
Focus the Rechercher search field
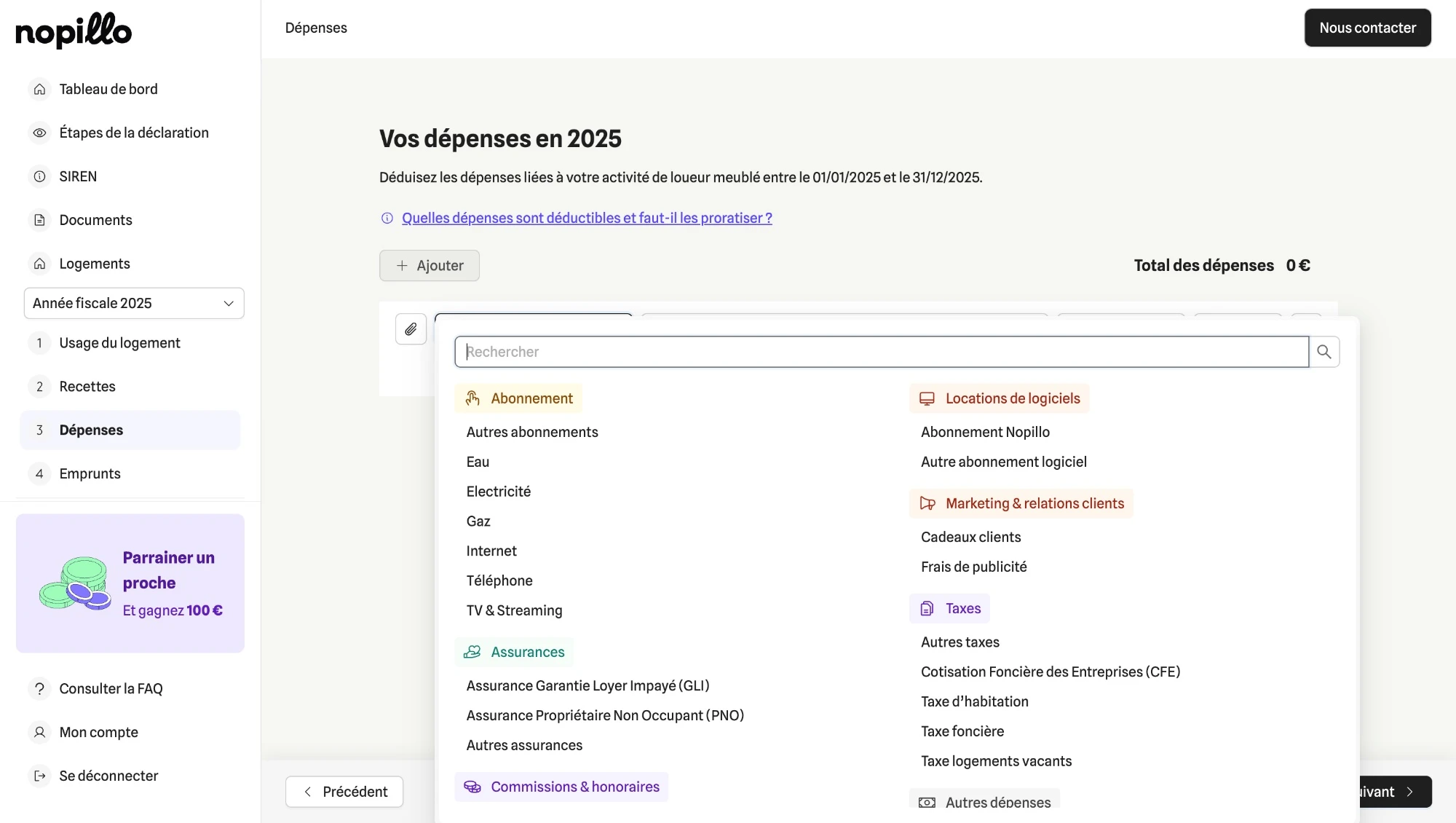click(x=881, y=352)
